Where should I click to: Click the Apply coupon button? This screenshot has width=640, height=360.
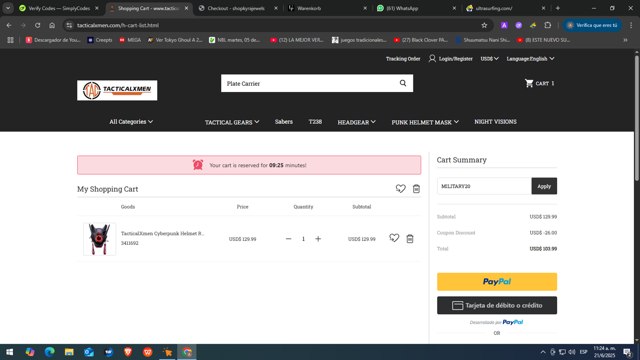[544, 186]
